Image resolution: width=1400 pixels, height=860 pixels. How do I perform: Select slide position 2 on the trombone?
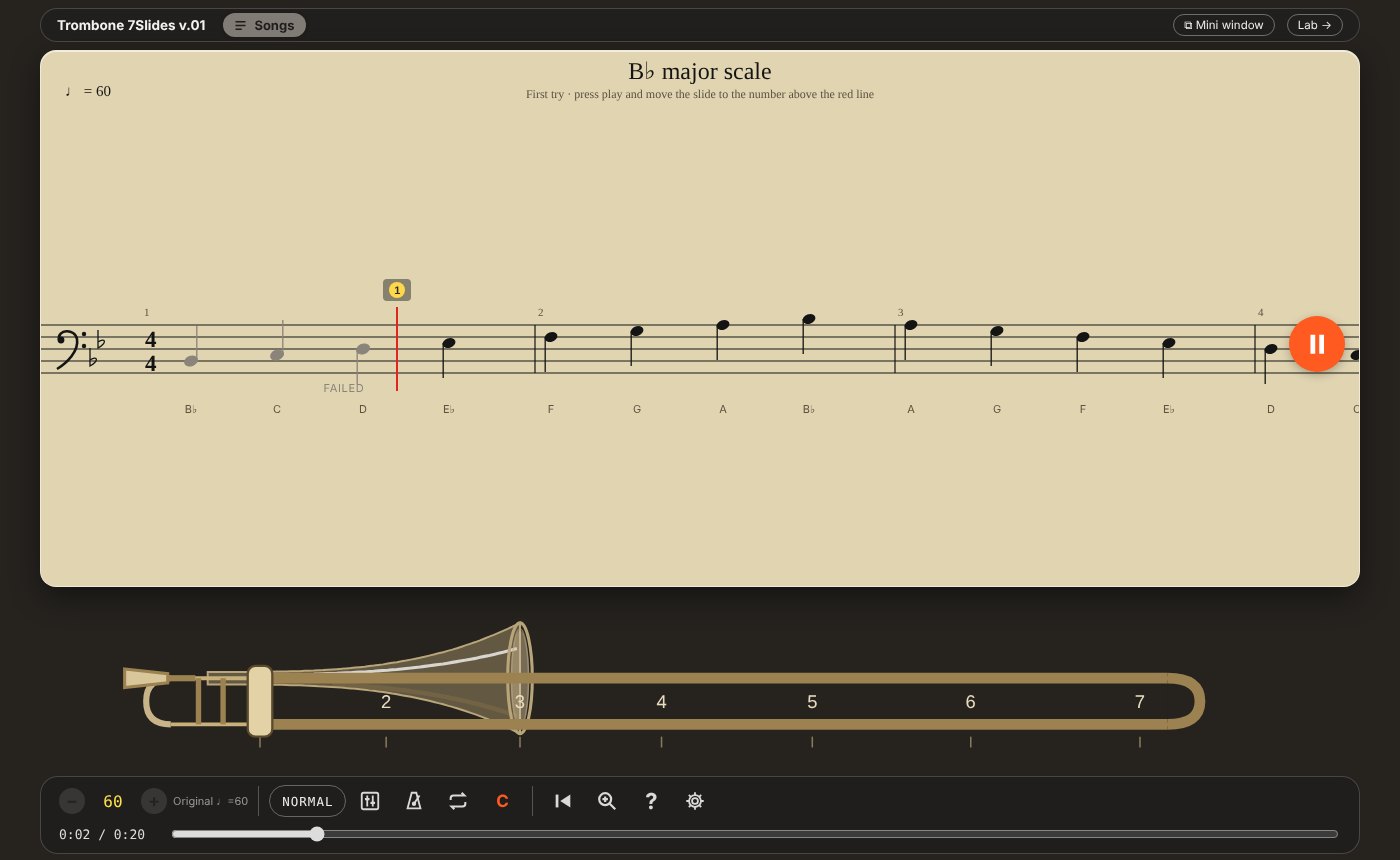[x=386, y=702]
